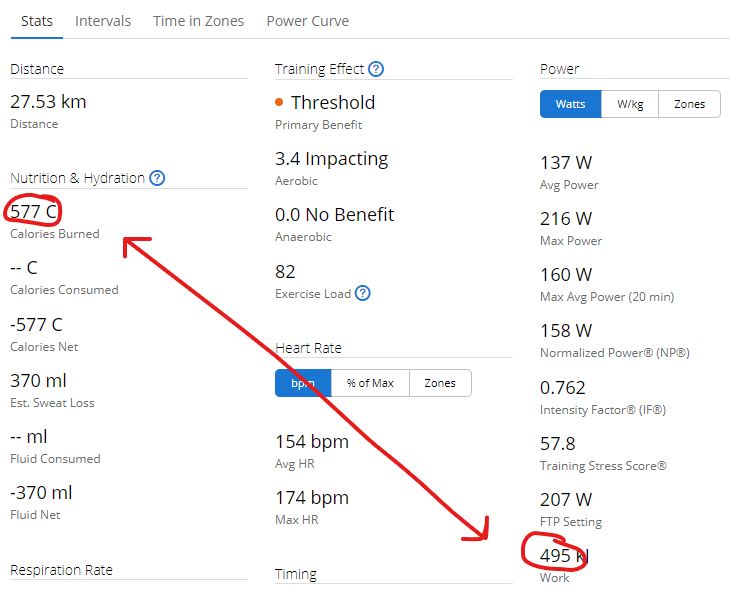Click the 158 W Normalized Power value
The height and width of the screenshot is (592, 730).
click(566, 331)
